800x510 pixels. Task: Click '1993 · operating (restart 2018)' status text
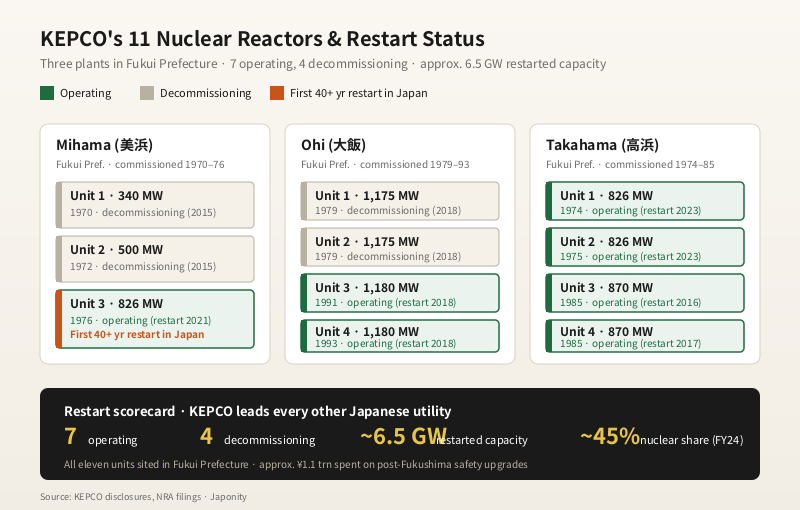386,344
